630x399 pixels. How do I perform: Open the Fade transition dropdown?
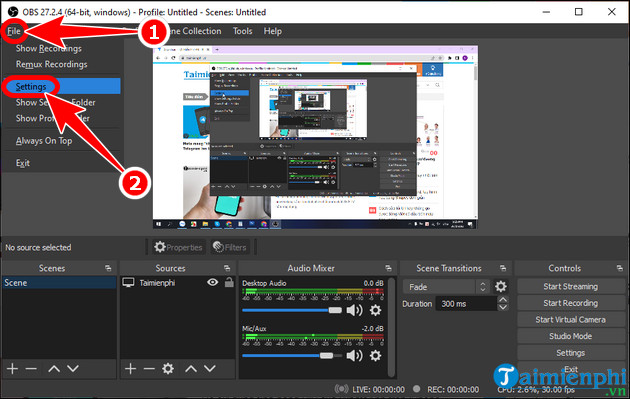446,287
